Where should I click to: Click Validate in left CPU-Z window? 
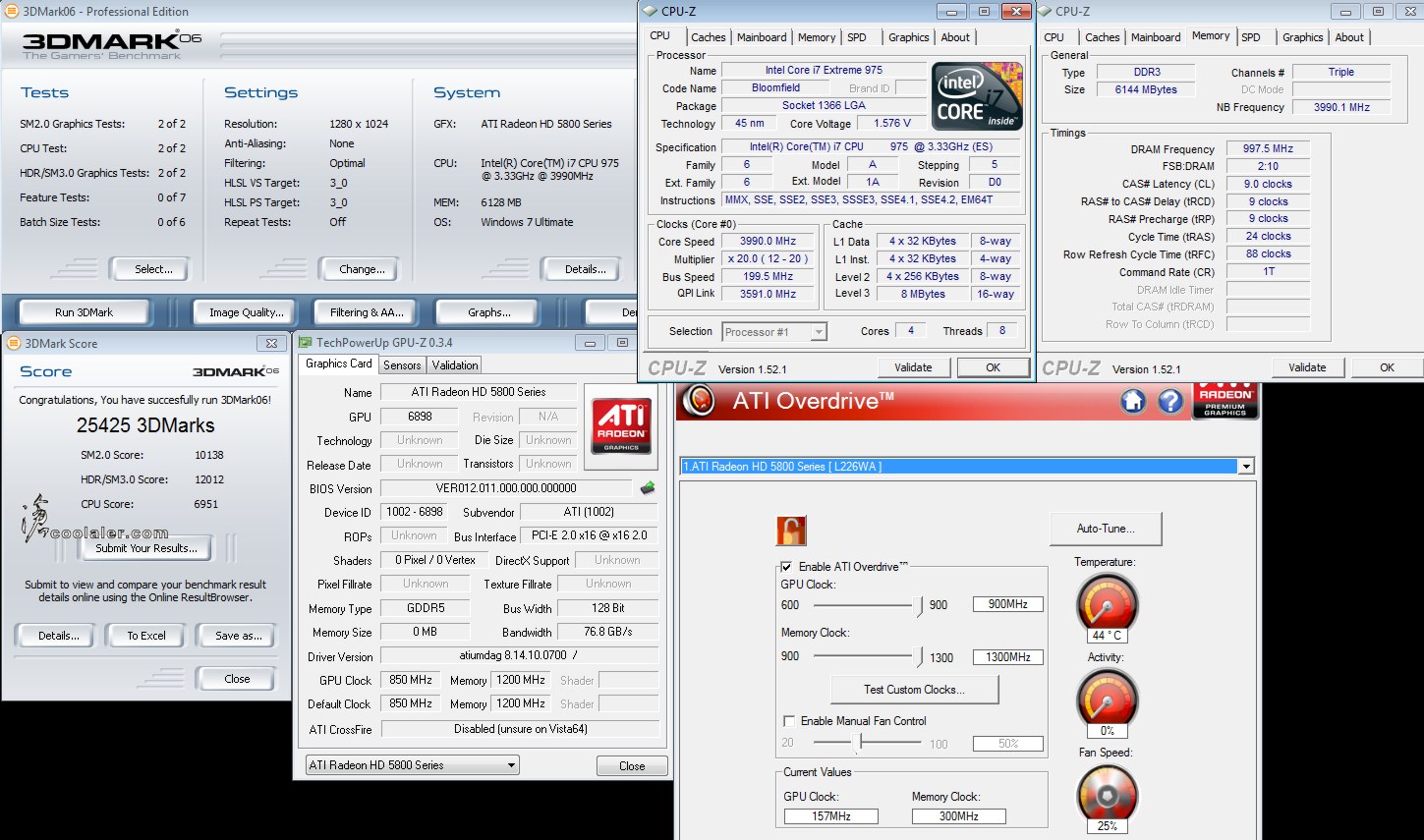pos(913,367)
